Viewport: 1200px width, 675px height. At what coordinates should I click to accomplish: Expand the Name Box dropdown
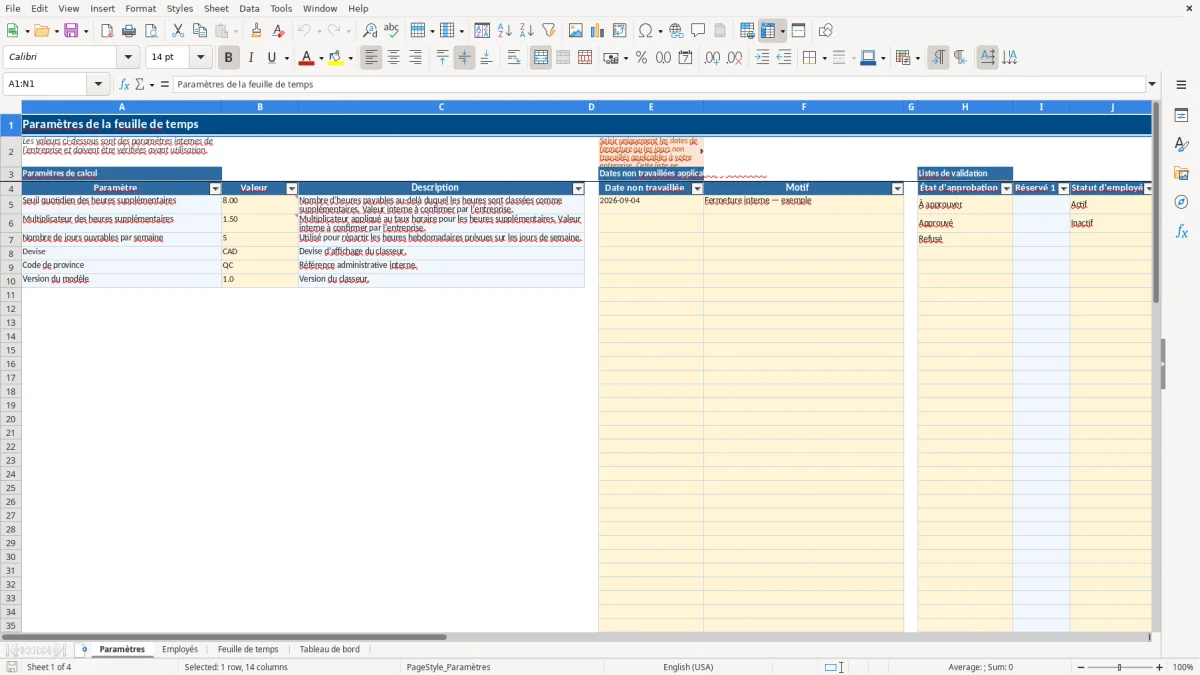tap(98, 84)
